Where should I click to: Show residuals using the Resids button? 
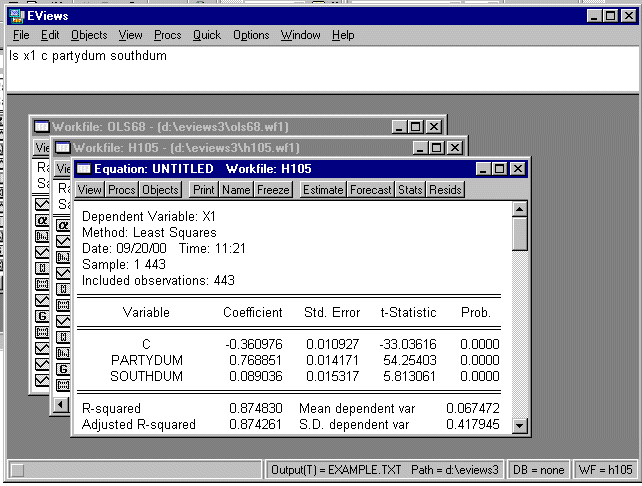coord(446,189)
